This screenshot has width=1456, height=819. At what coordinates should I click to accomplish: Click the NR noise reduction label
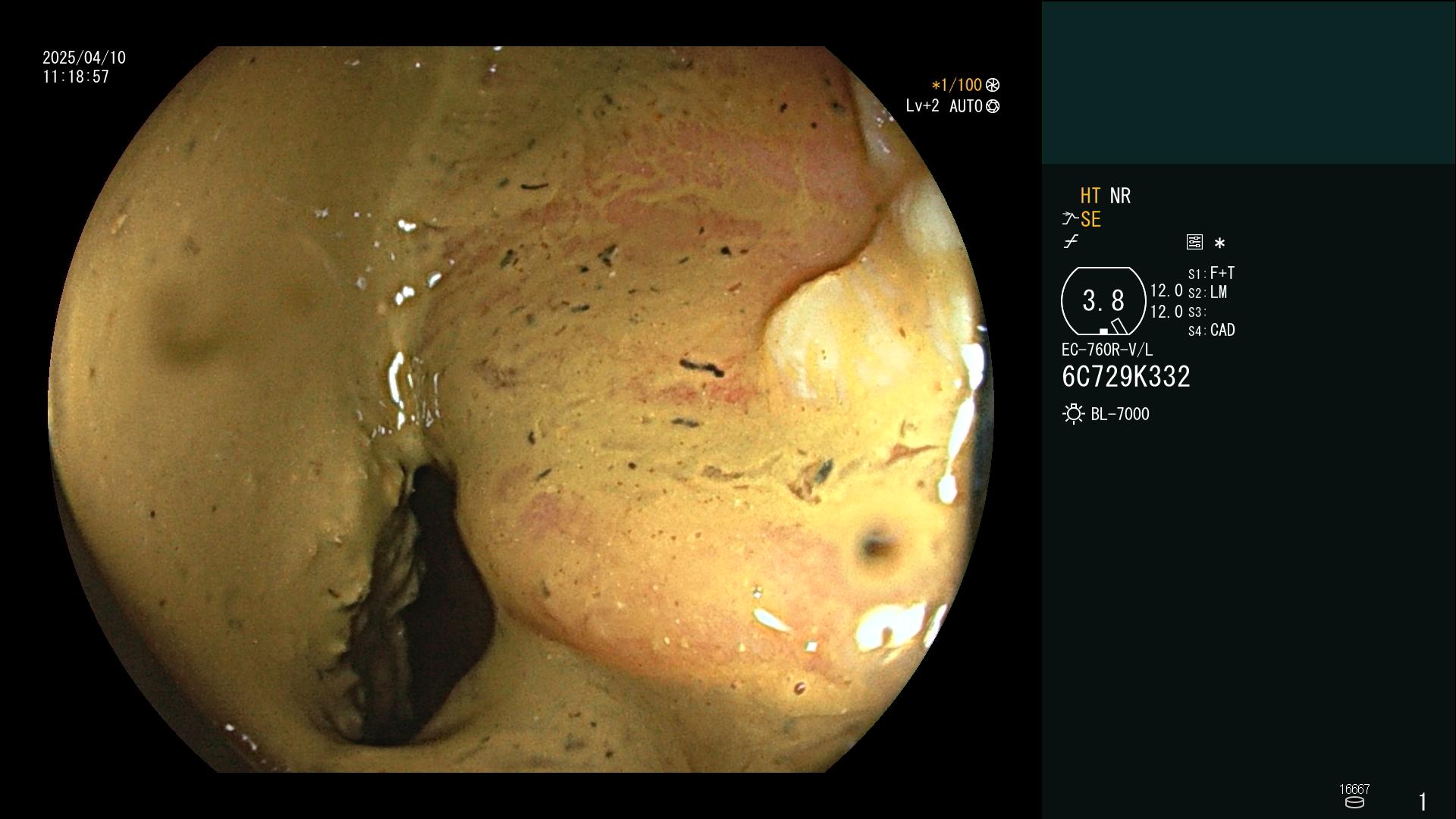(x=1120, y=196)
